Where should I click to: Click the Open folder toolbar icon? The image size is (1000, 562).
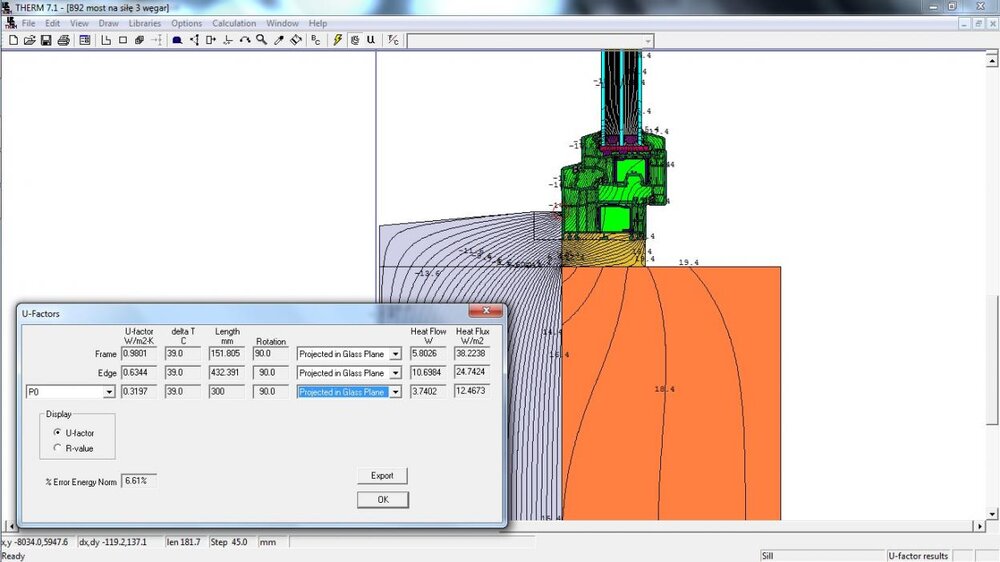30,40
